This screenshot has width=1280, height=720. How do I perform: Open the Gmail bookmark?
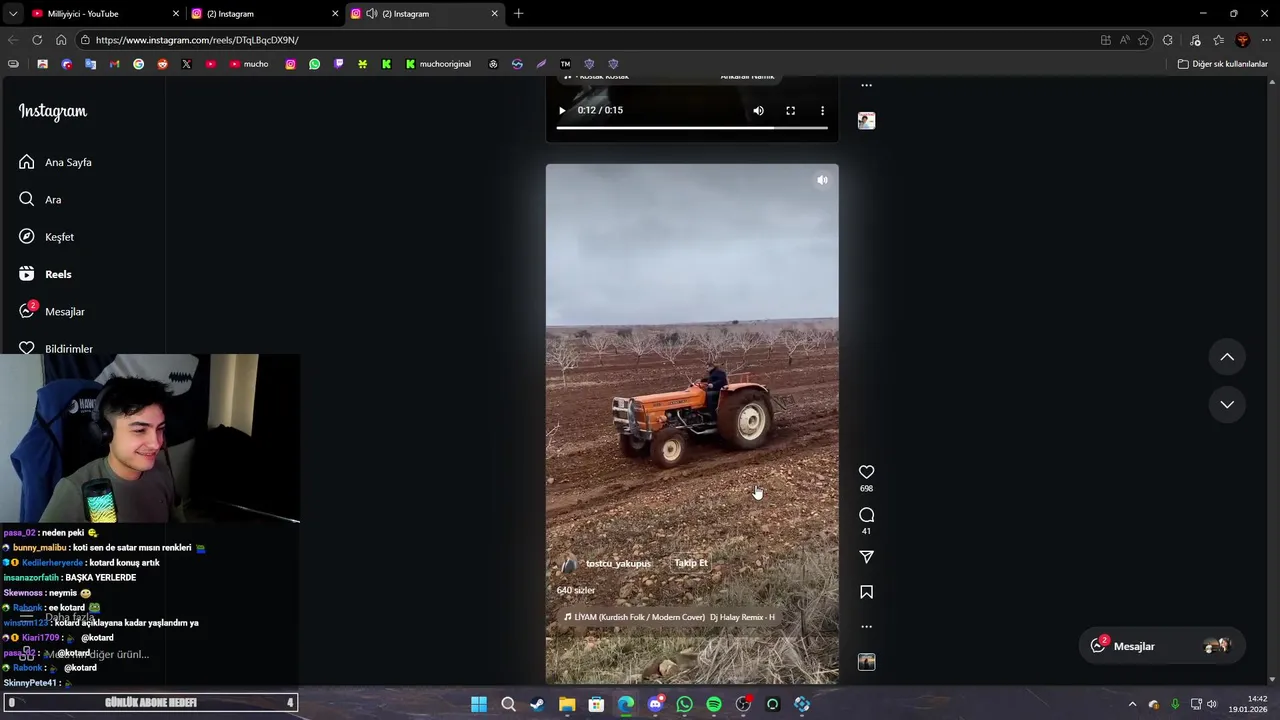click(114, 64)
